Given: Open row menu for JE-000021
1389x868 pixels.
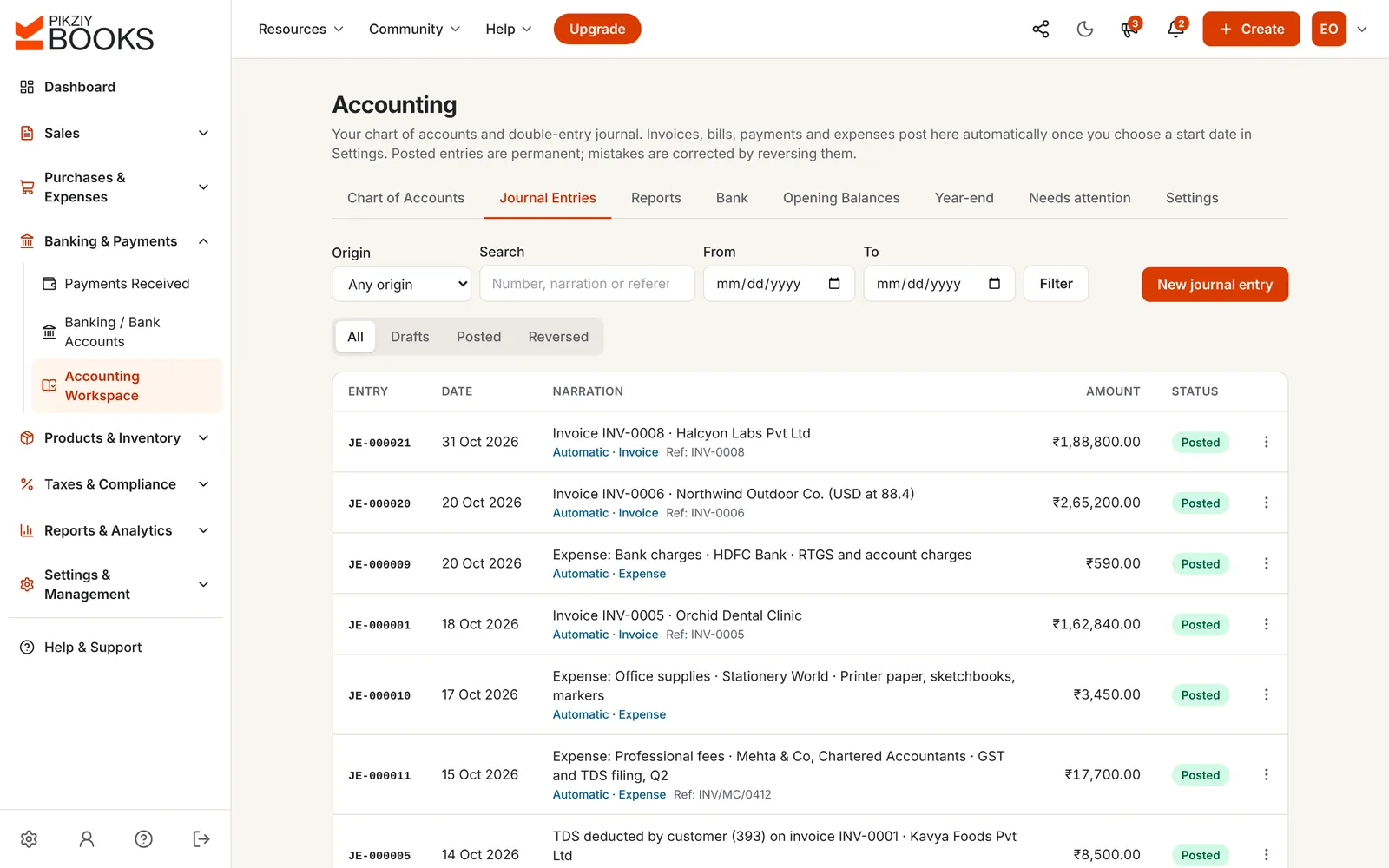Looking at the screenshot, I should (x=1266, y=442).
